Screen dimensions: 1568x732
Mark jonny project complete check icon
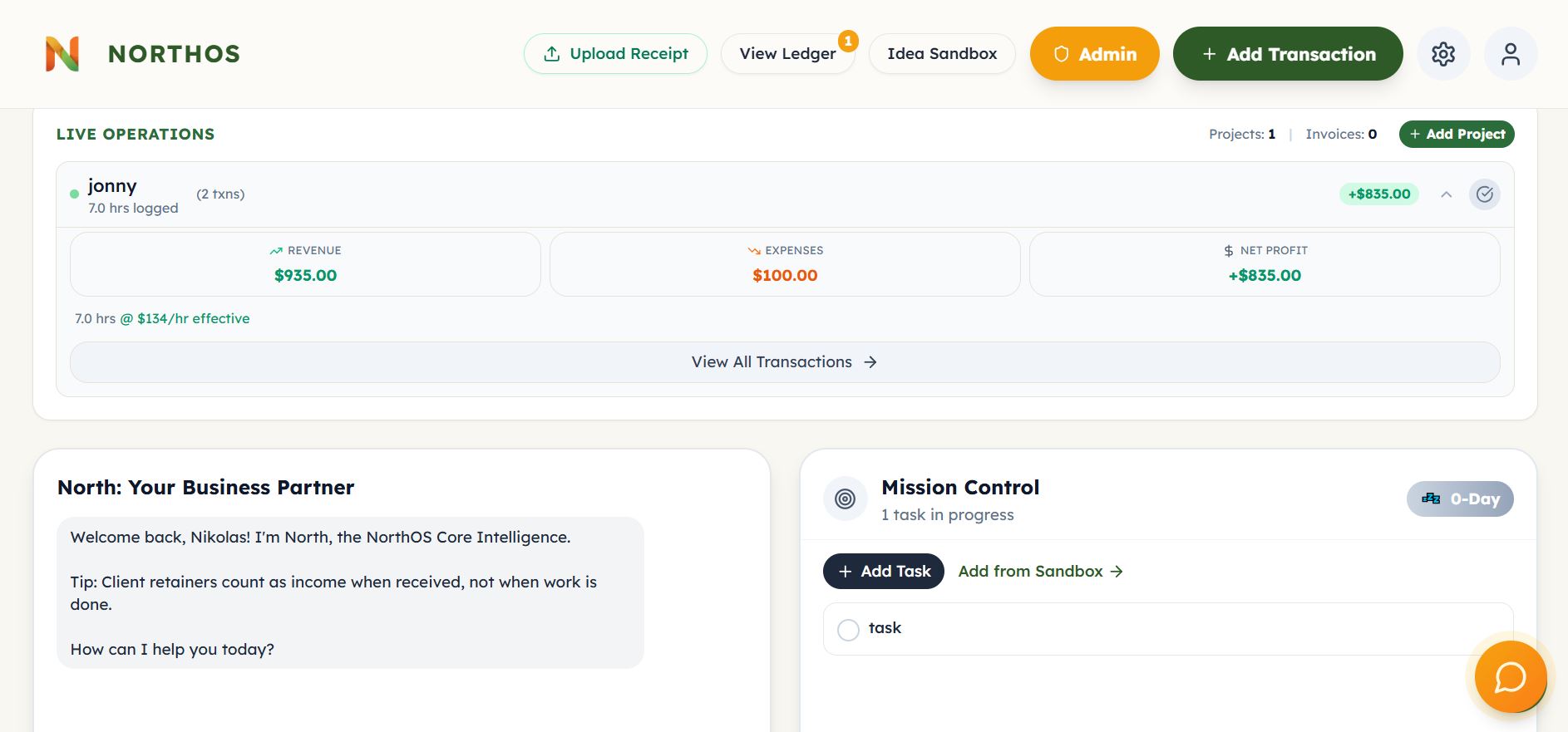[x=1484, y=194]
